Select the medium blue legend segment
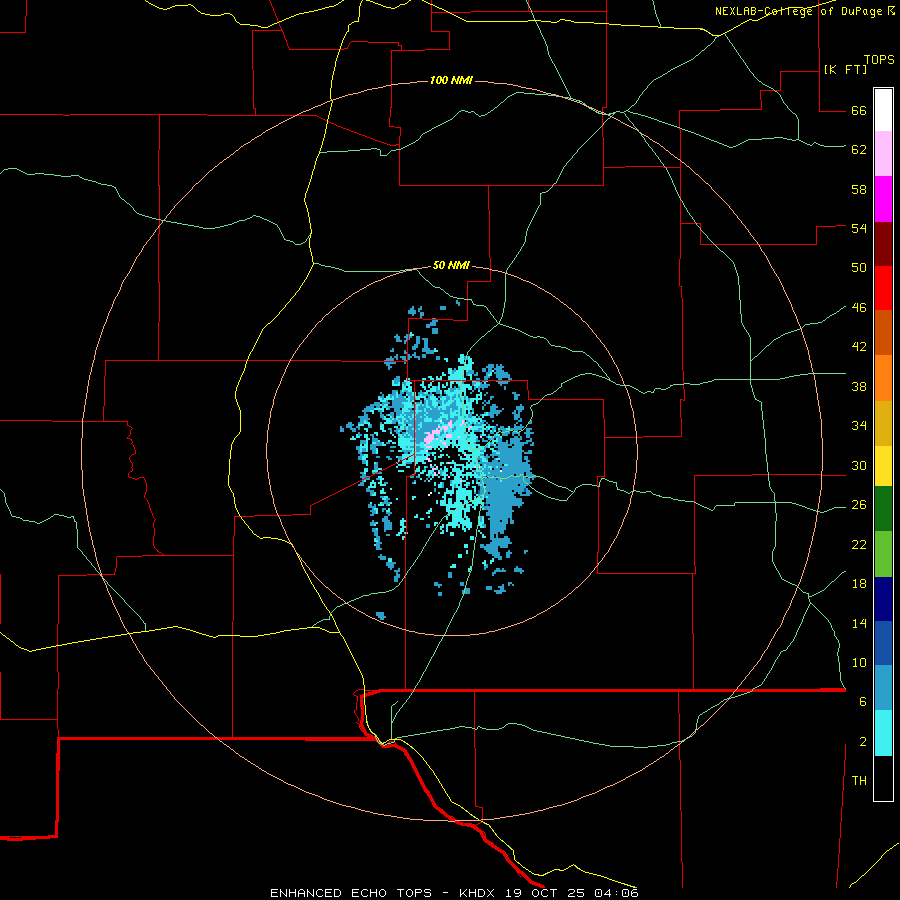This screenshot has width=900, height=900. coord(883,643)
